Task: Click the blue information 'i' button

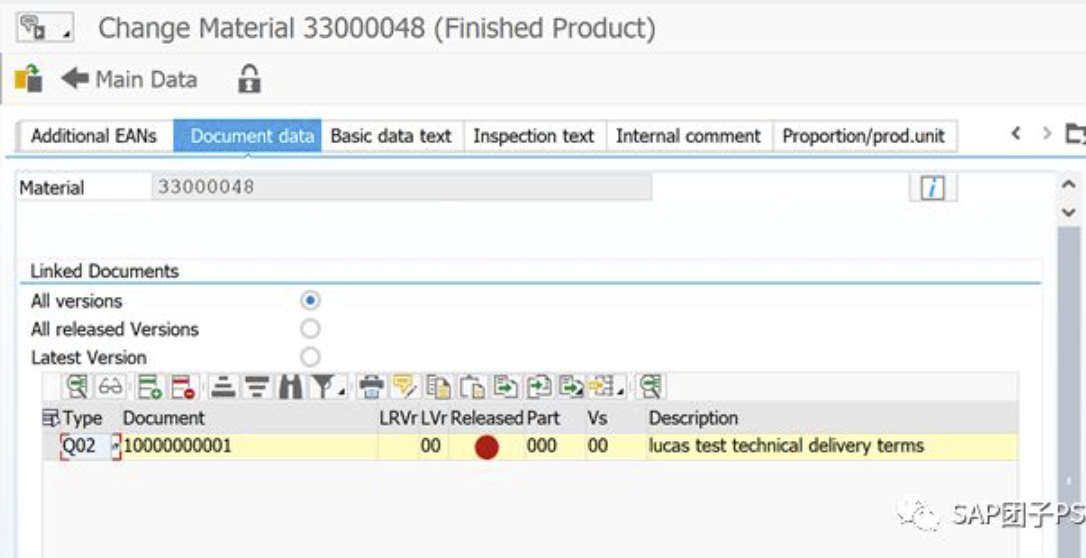Action: (933, 188)
